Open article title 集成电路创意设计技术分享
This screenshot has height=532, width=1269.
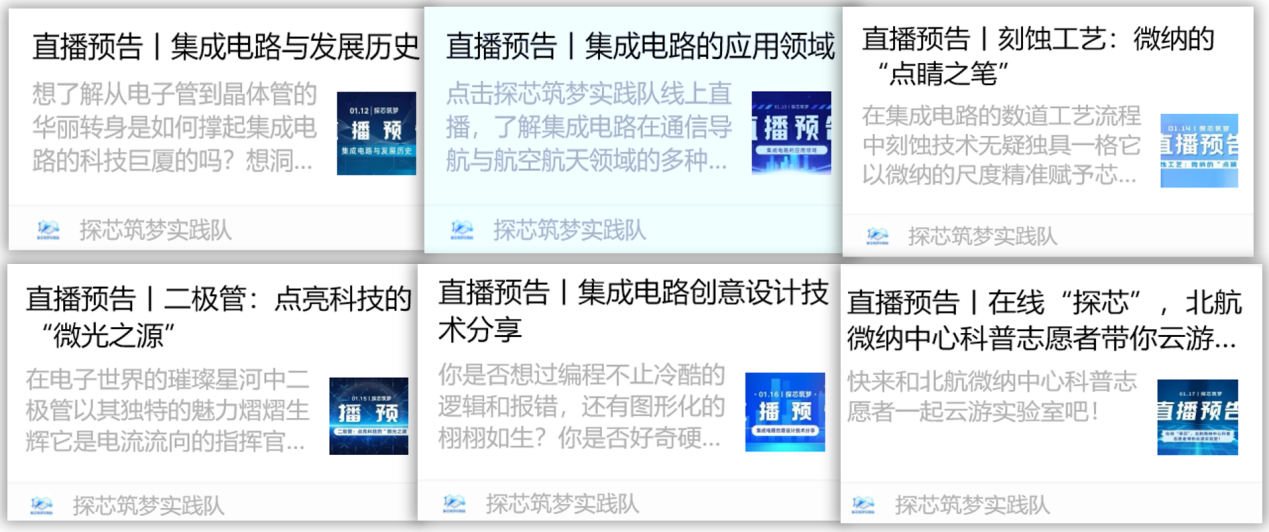632,309
